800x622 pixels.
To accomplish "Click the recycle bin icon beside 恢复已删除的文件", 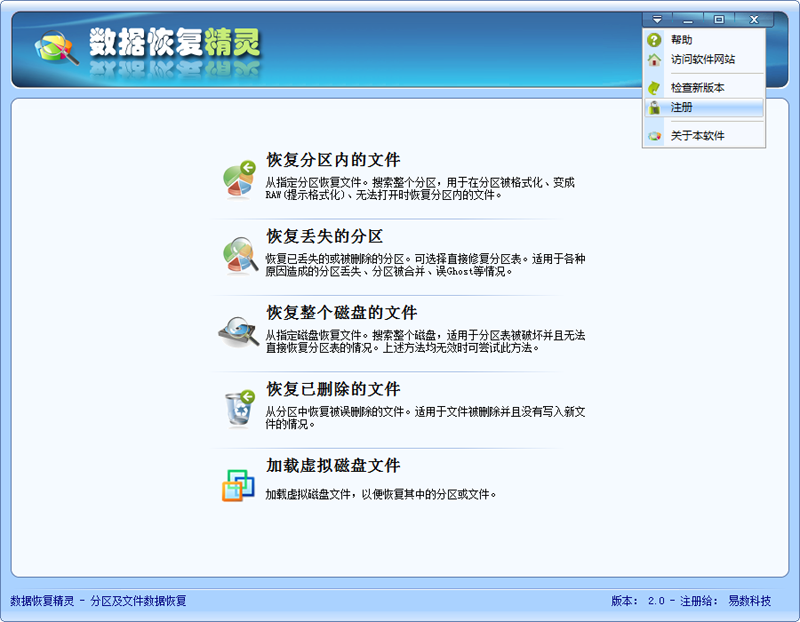I will 240,407.
